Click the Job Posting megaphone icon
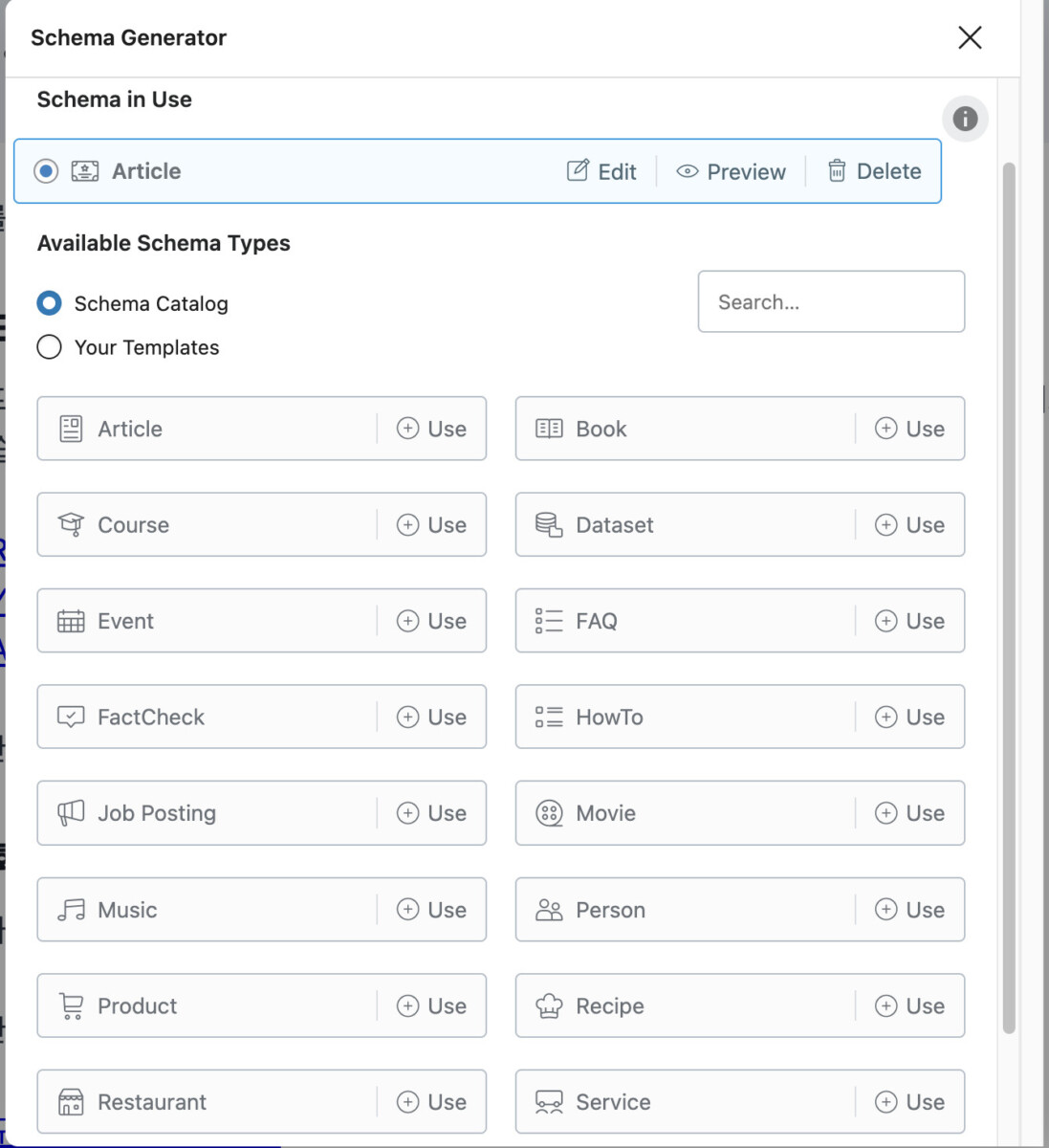1049x1148 pixels. click(x=71, y=813)
